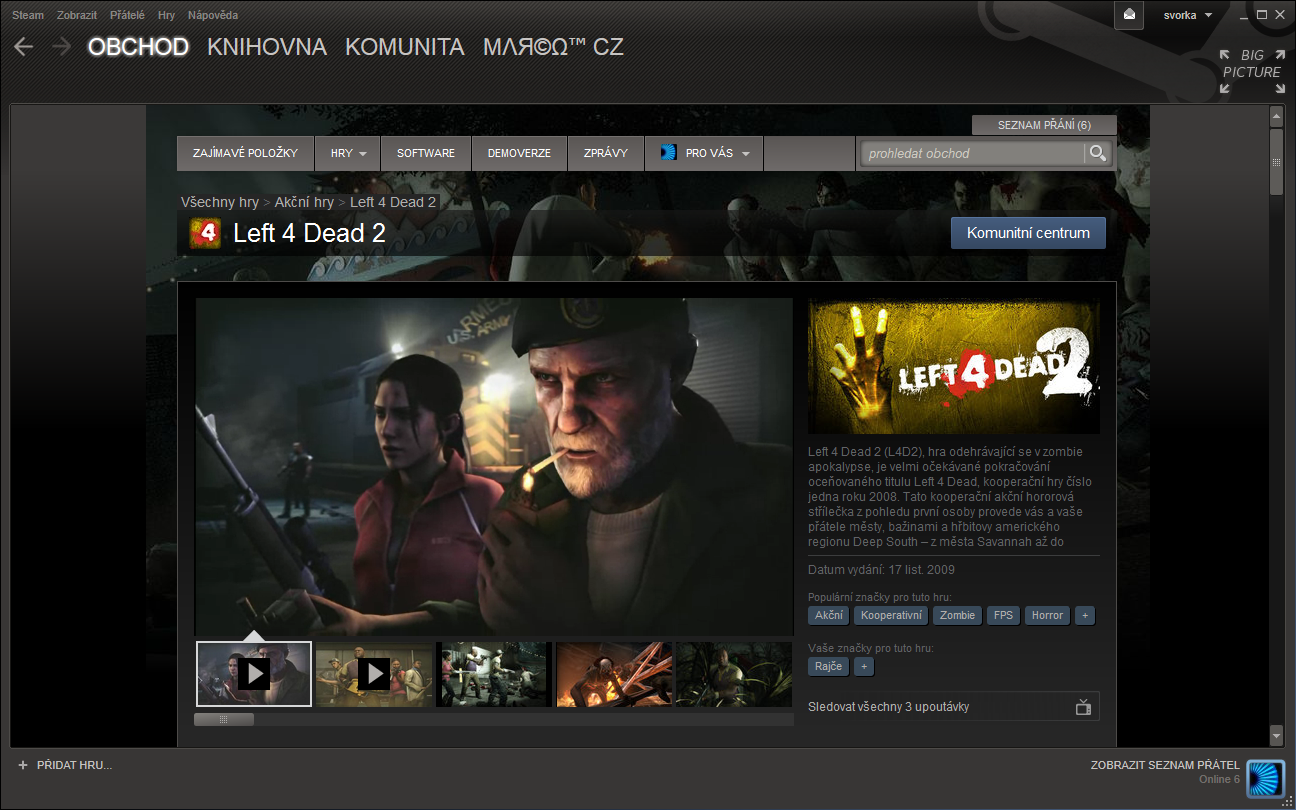
Task: Click the Komunitní centrum button
Action: (x=1028, y=233)
